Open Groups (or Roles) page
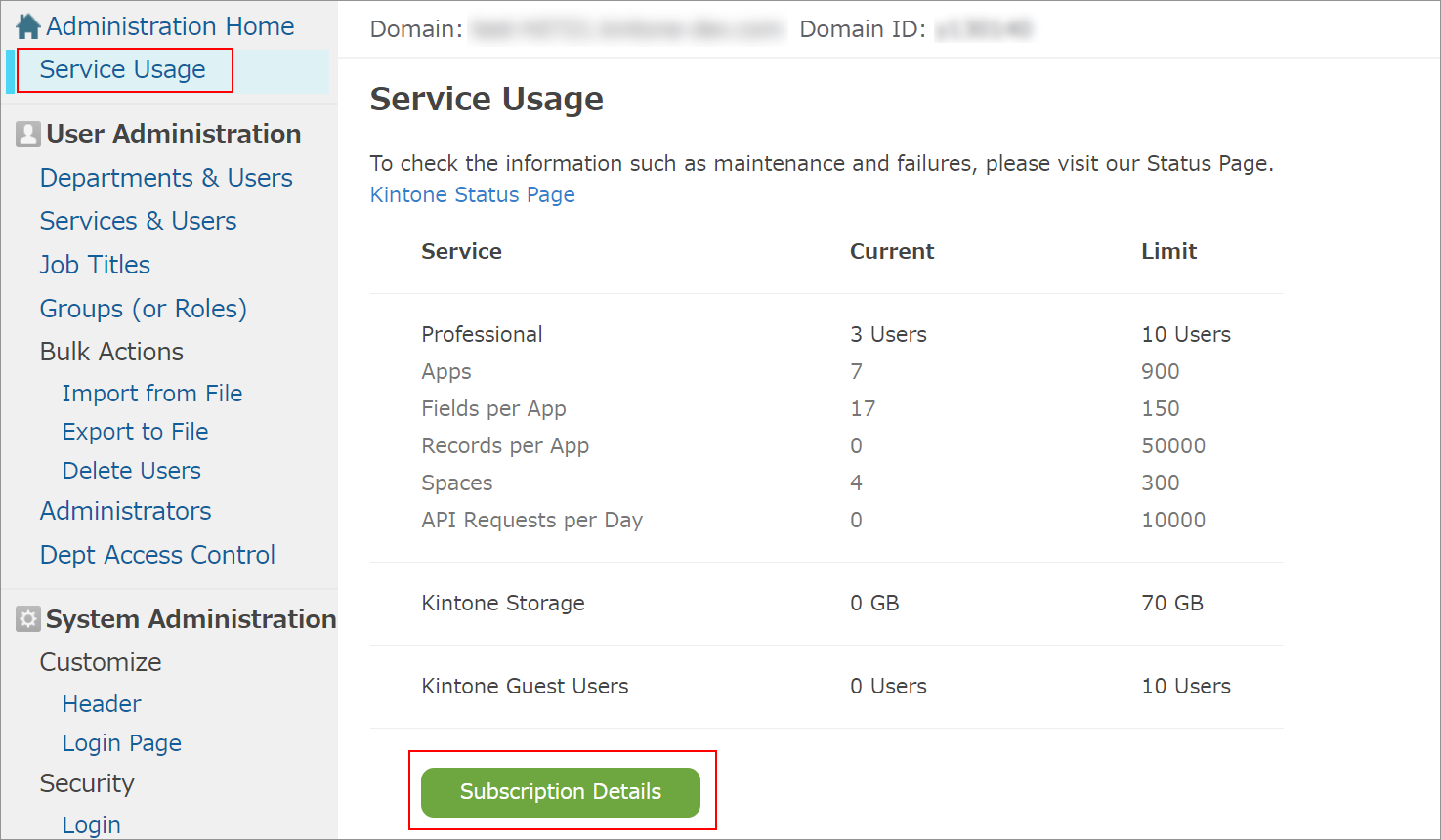Viewport: 1441px width, 840px height. point(143,308)
